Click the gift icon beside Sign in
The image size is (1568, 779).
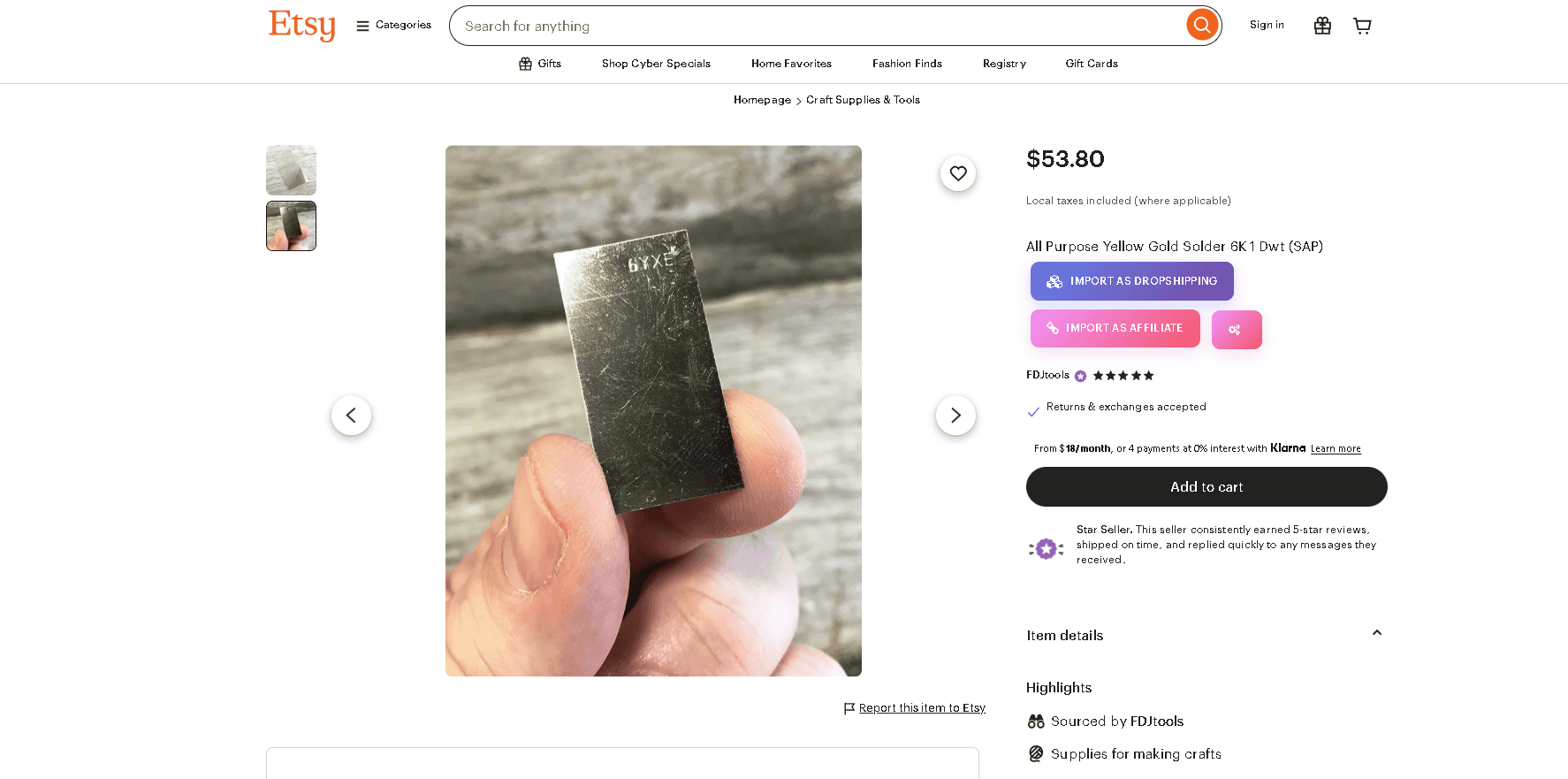pos(1321,26)
